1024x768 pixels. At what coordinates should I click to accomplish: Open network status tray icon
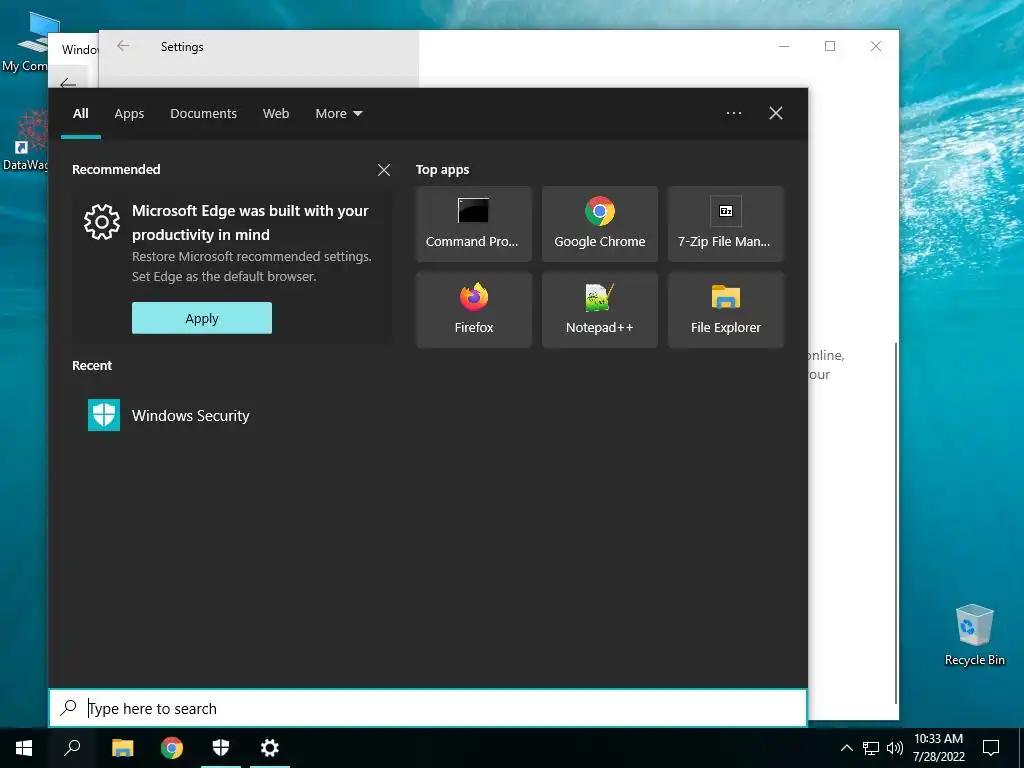[x=871, y=748]
